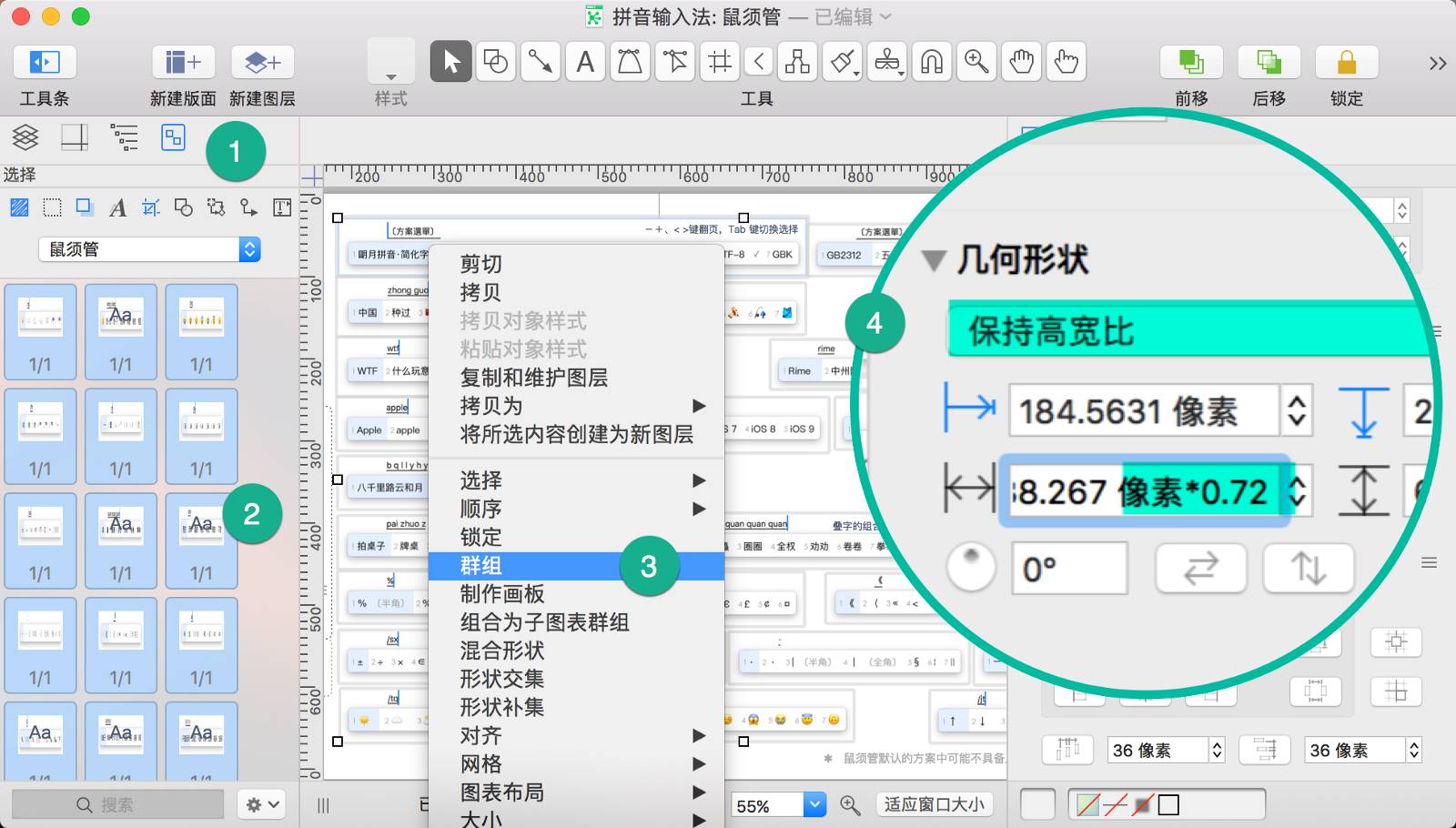
Task: Click 前移 bring forward icon
Action: 1190,62
